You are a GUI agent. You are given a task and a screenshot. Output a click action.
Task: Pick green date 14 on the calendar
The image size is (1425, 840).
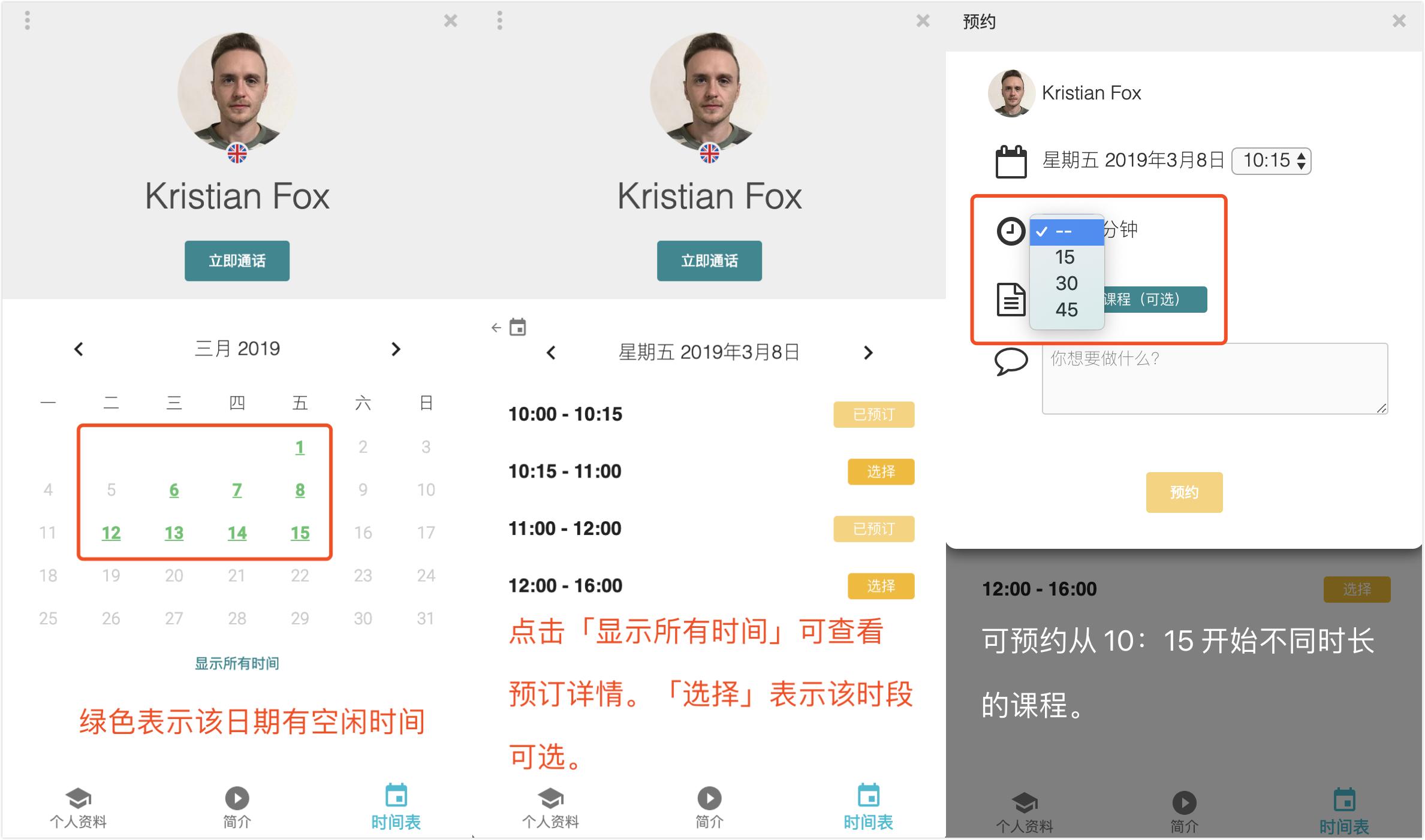(x=237, y=533)
